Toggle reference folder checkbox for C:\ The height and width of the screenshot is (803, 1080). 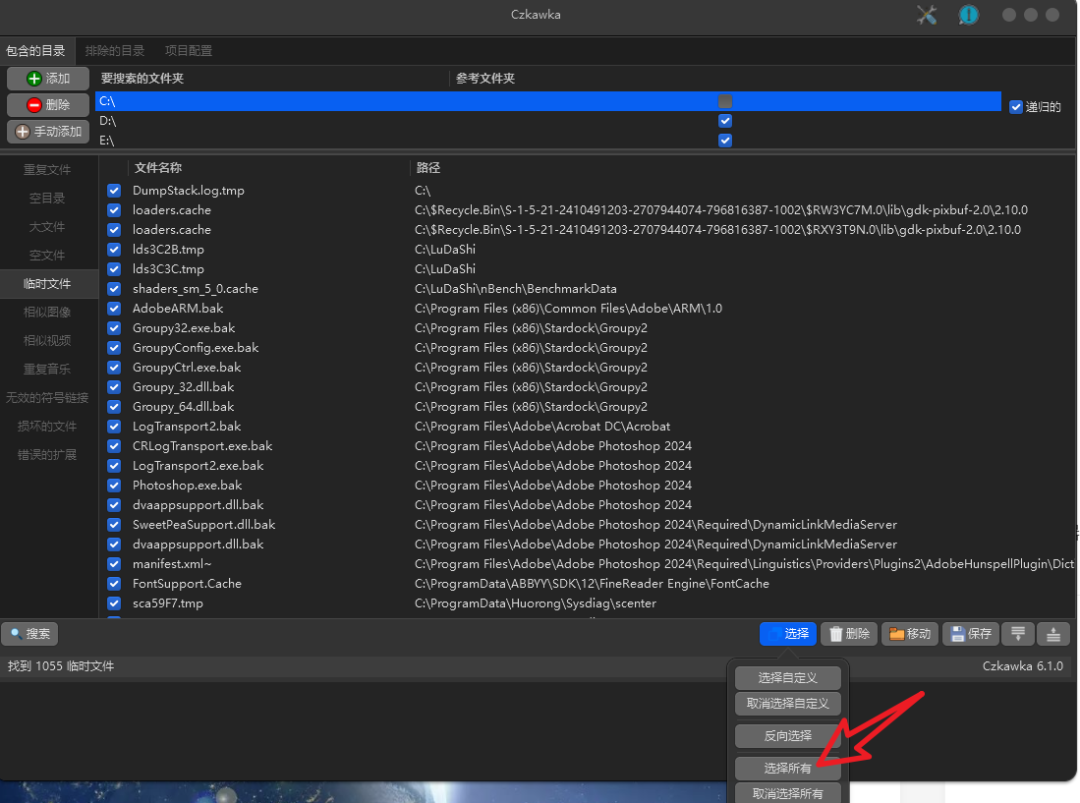point(725,101)
